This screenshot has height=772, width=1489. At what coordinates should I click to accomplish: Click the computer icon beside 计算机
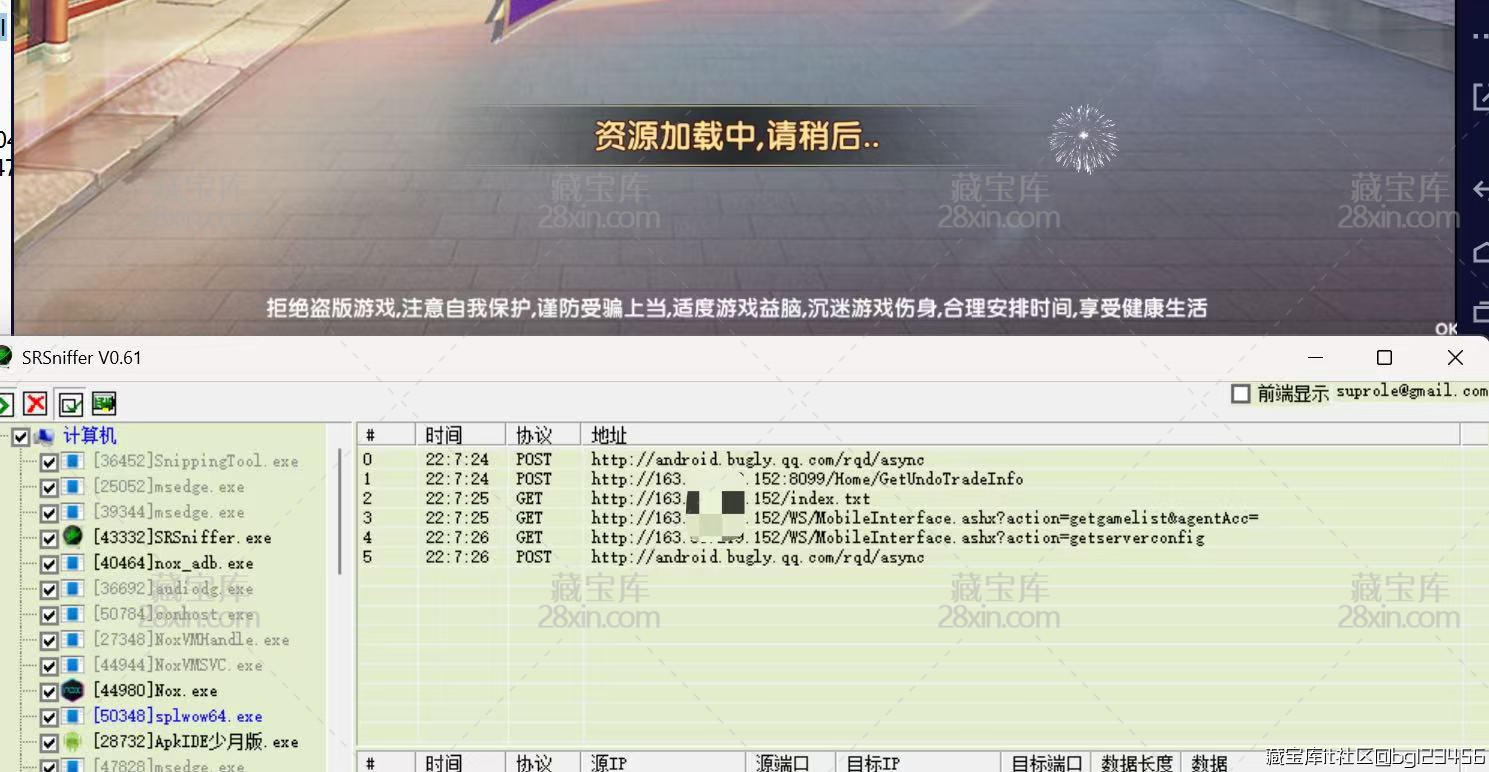coord(44,436)
